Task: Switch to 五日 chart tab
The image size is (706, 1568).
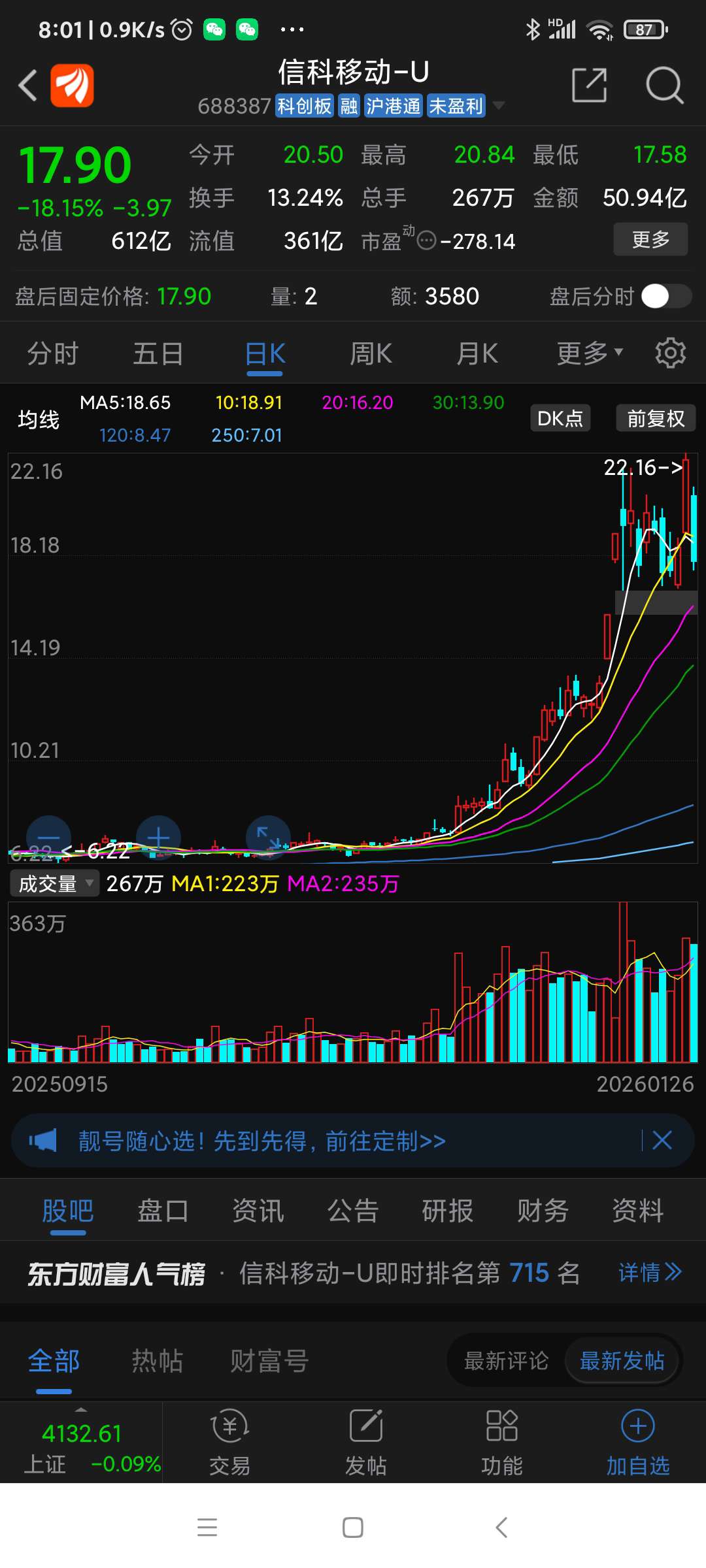Action: tap(158, 353)
